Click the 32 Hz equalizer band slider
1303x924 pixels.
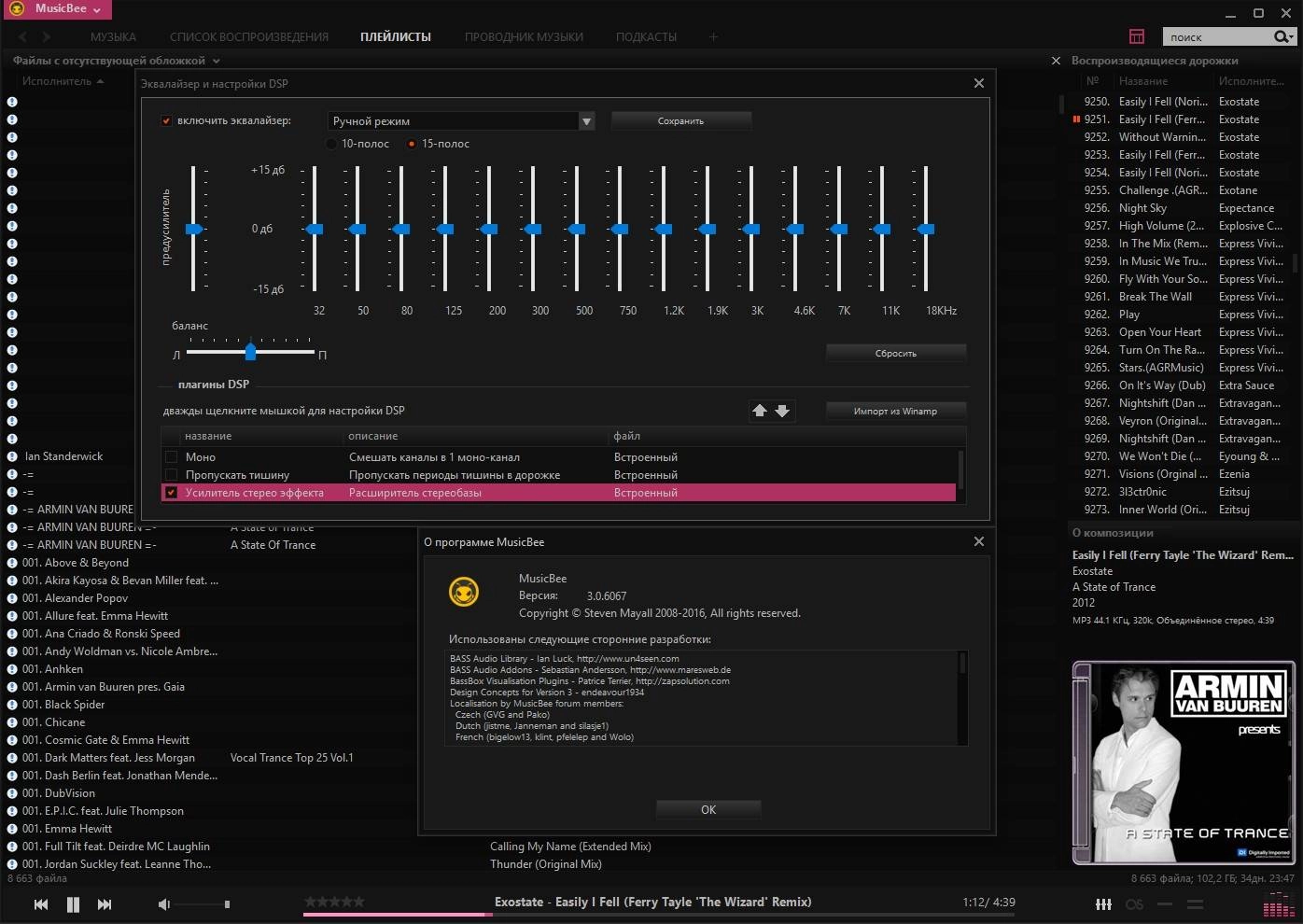pyautogui.click(x=315, y=229)
